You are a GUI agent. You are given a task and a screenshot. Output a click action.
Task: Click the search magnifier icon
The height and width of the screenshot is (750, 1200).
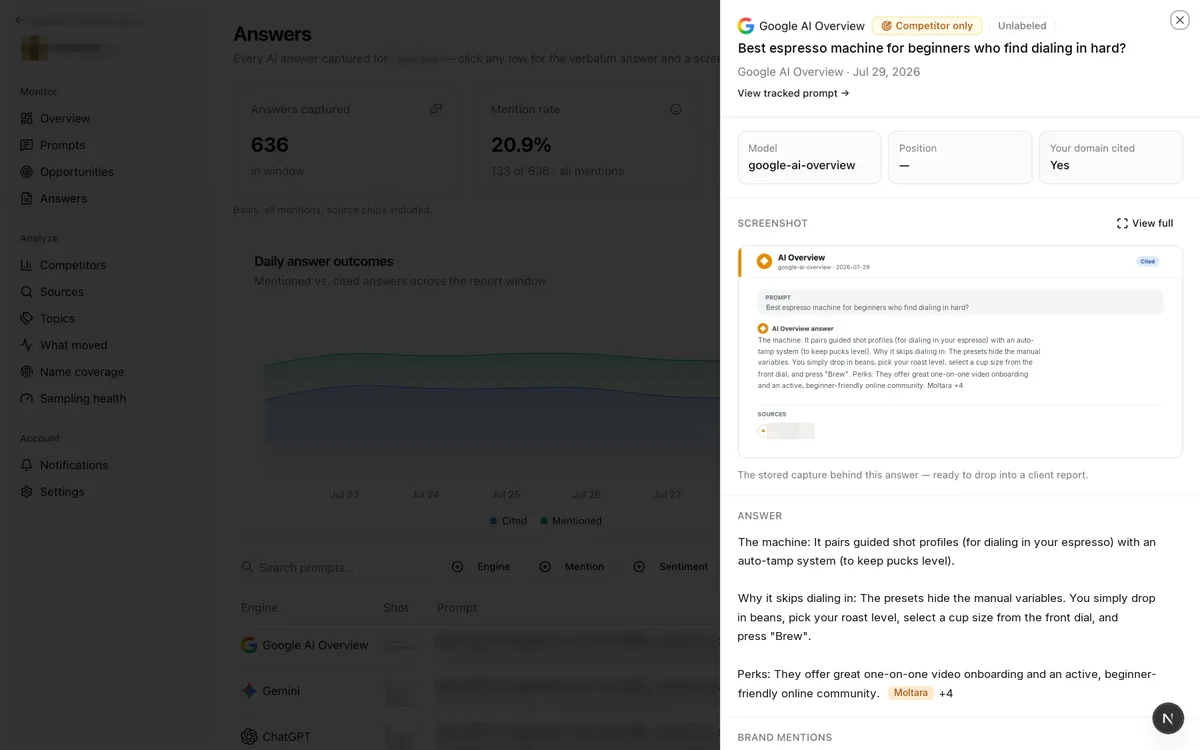click(x=247, y=567)
